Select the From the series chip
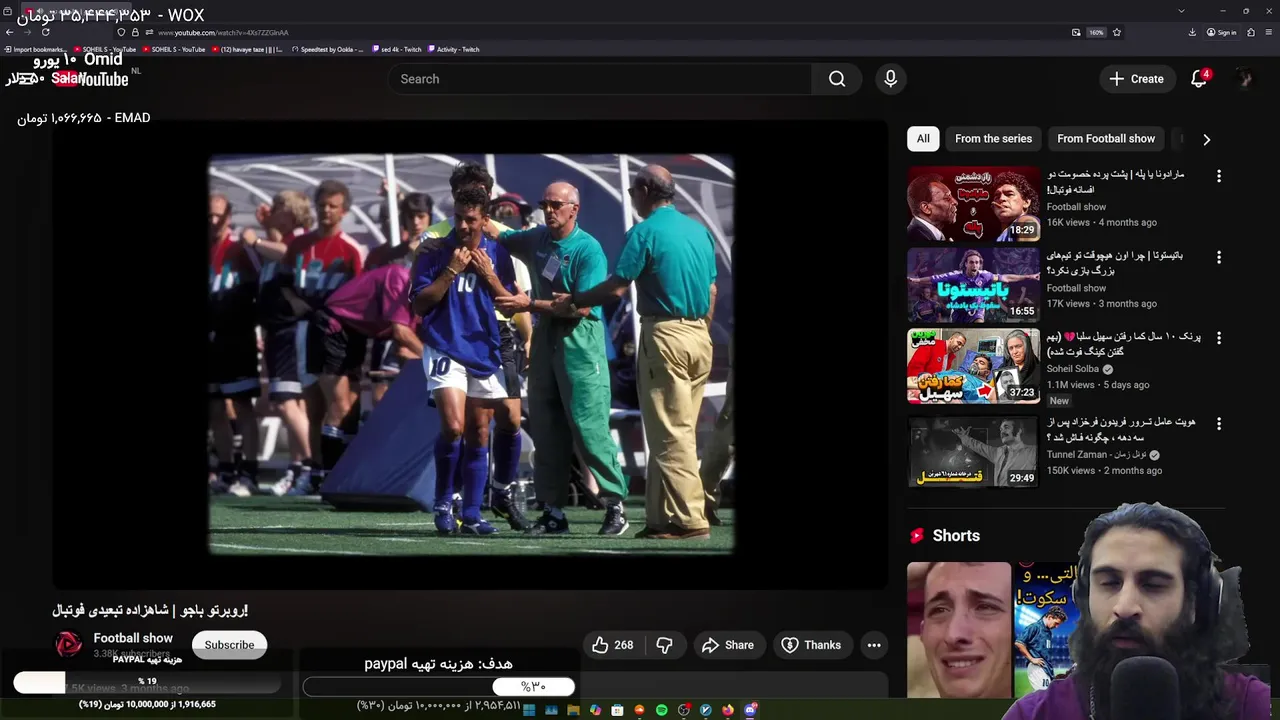 pos(993,139)
